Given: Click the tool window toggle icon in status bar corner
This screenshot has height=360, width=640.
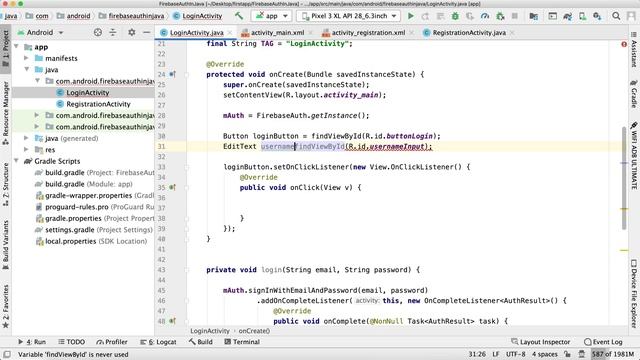Looking at the screenshot, I should click(7, 354).
